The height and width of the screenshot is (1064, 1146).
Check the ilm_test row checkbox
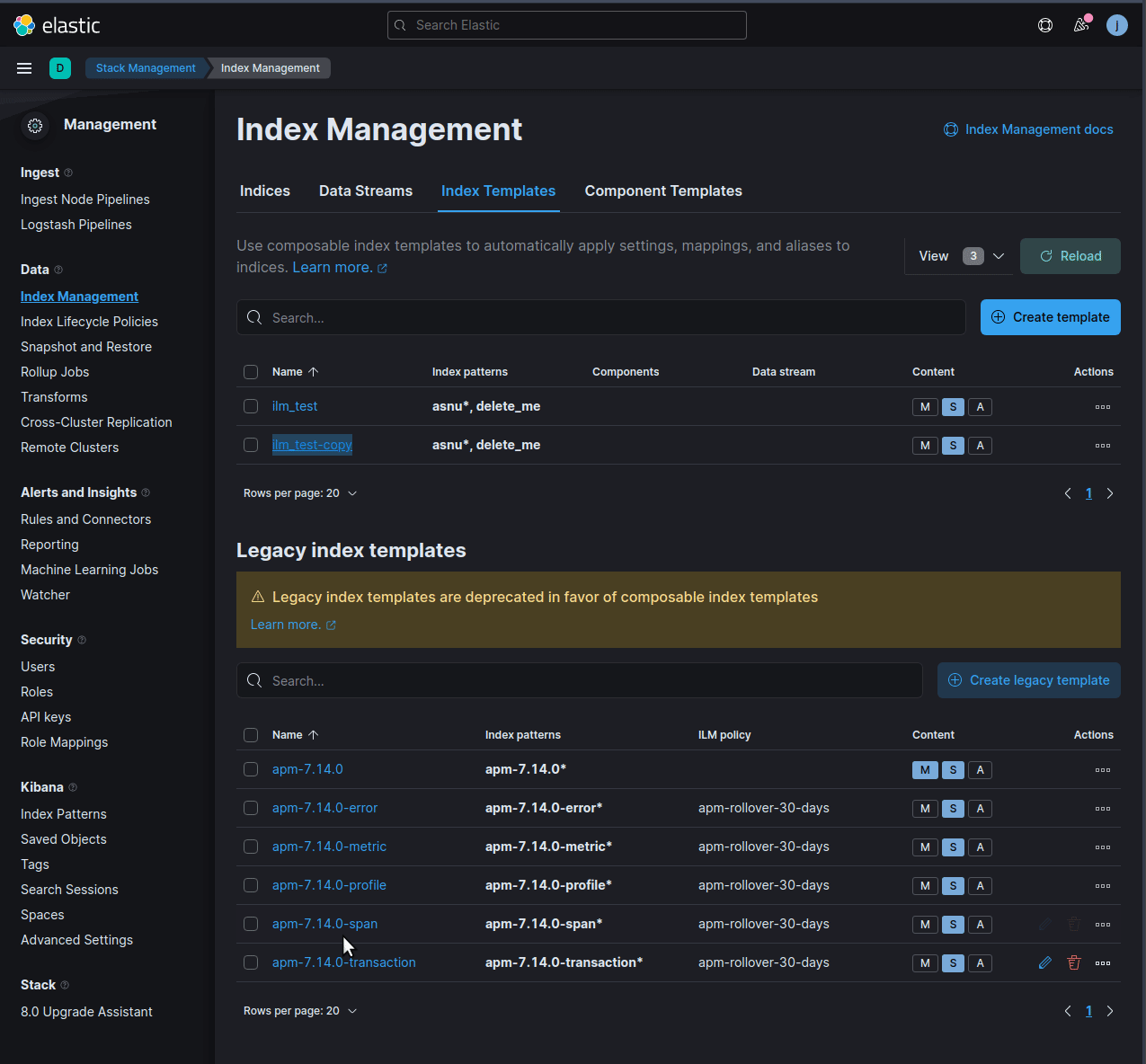point(251,406)
